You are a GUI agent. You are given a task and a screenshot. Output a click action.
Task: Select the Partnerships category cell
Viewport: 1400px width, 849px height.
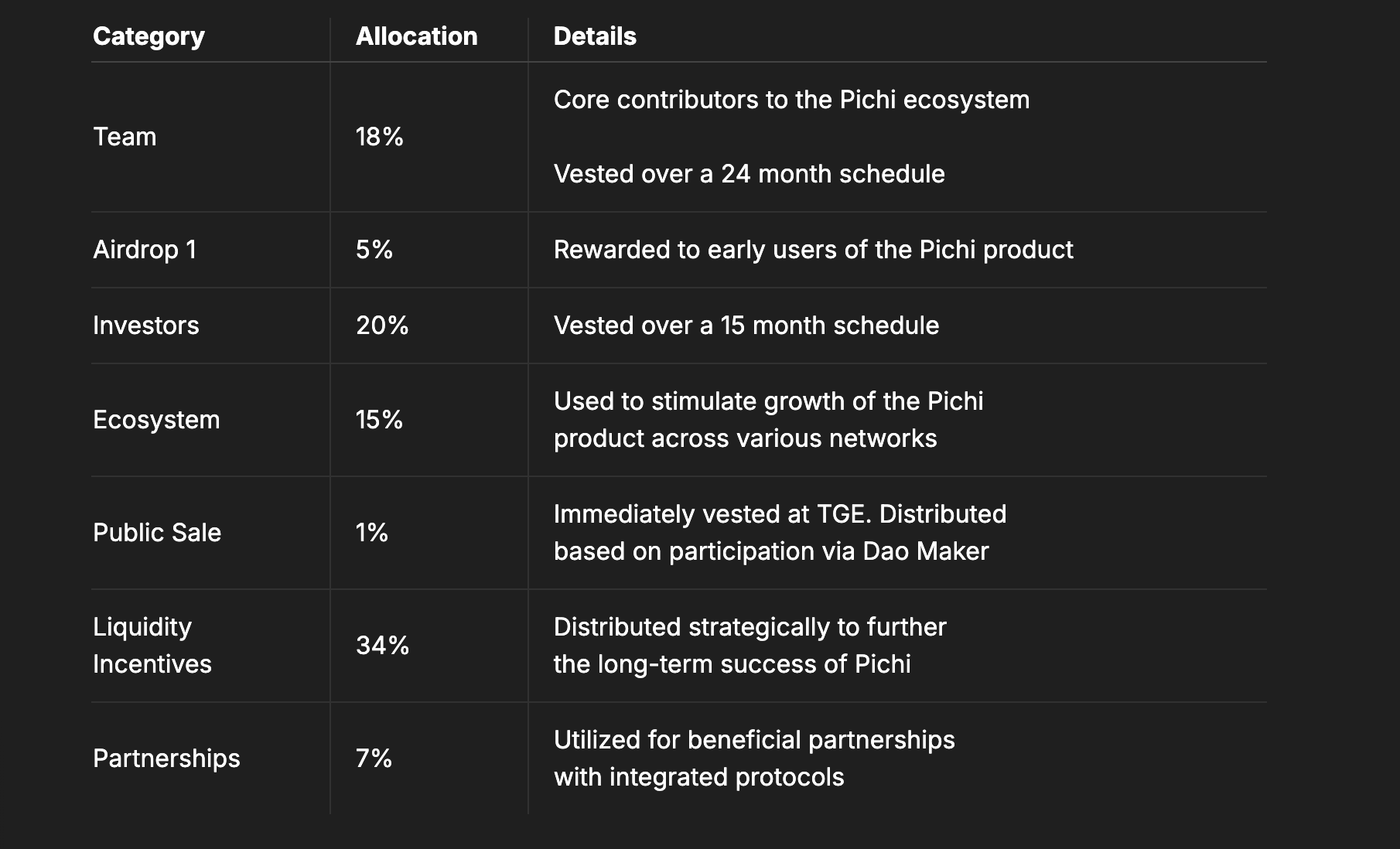166,759
